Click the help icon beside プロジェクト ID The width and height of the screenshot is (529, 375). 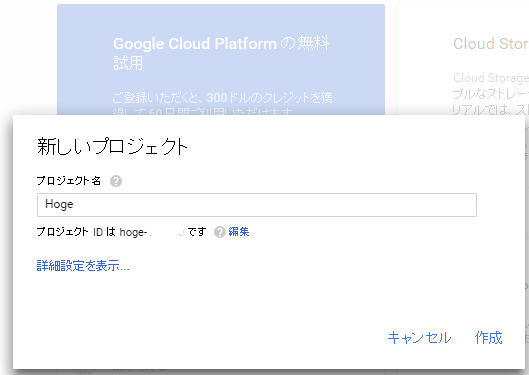click(220, 232)
